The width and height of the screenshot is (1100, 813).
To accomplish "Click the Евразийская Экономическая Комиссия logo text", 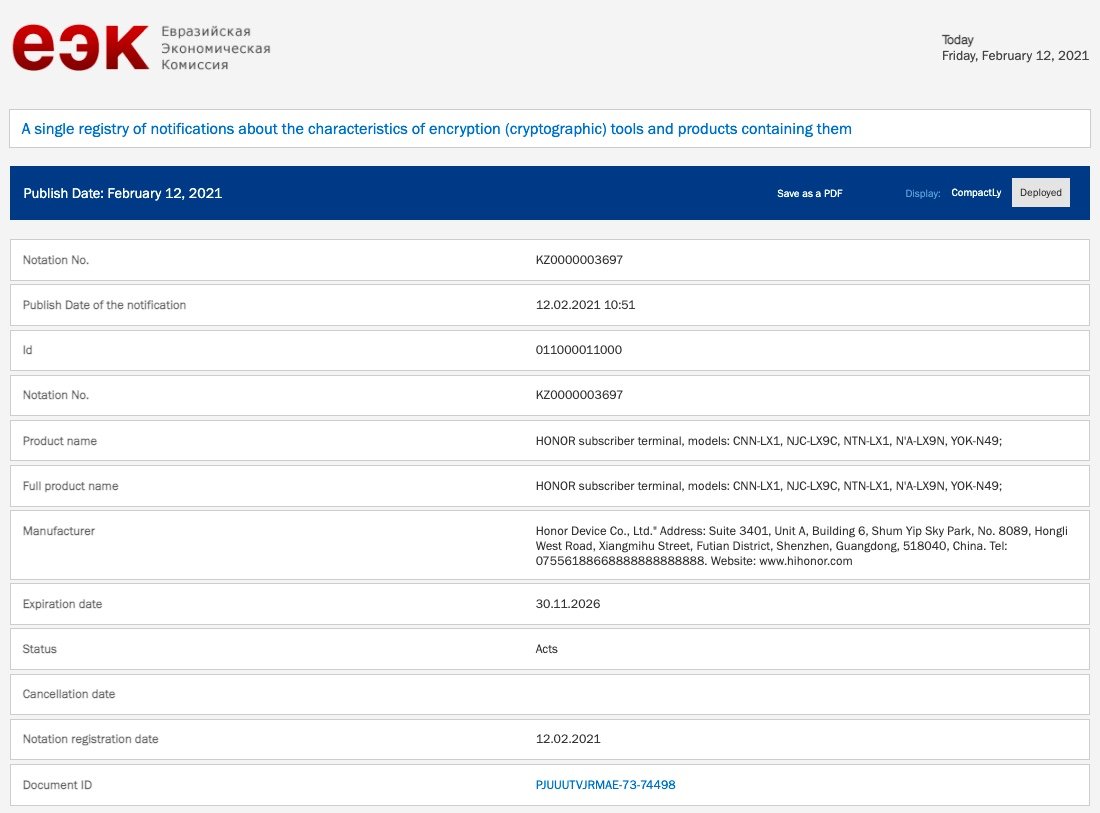I will click(x=215, y=48).
